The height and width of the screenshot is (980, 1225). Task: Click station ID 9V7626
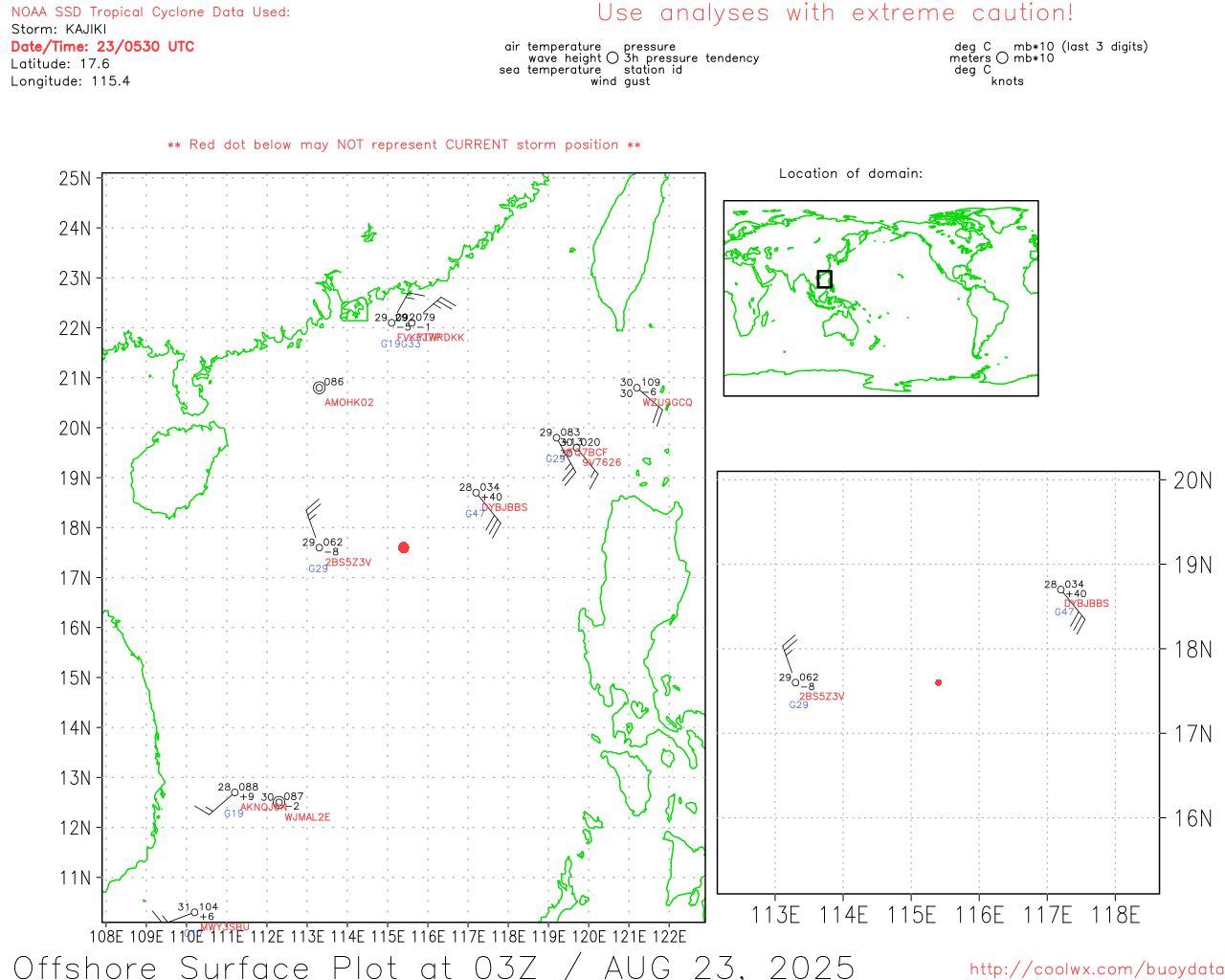(602, 463)
